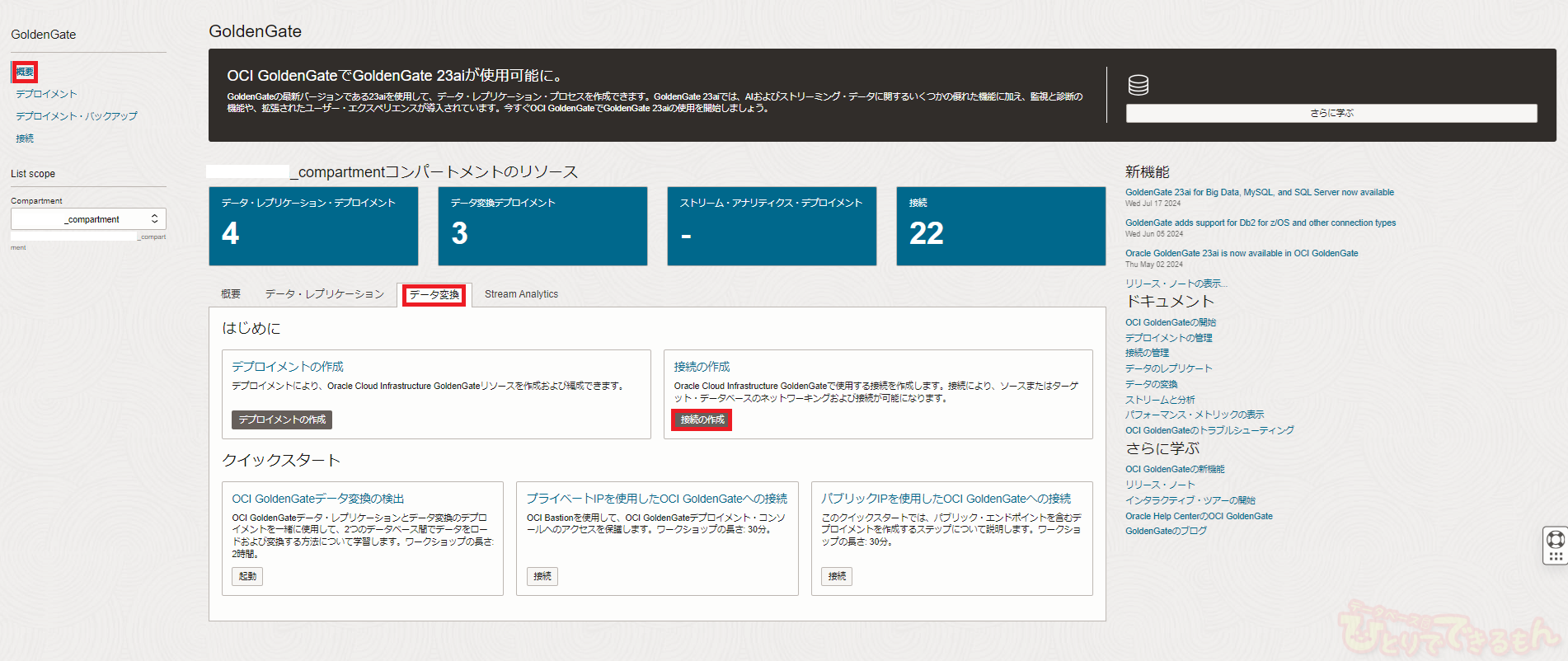Click the 接続の作成 button
This screenshot has height=661, width=1568.
702,420
